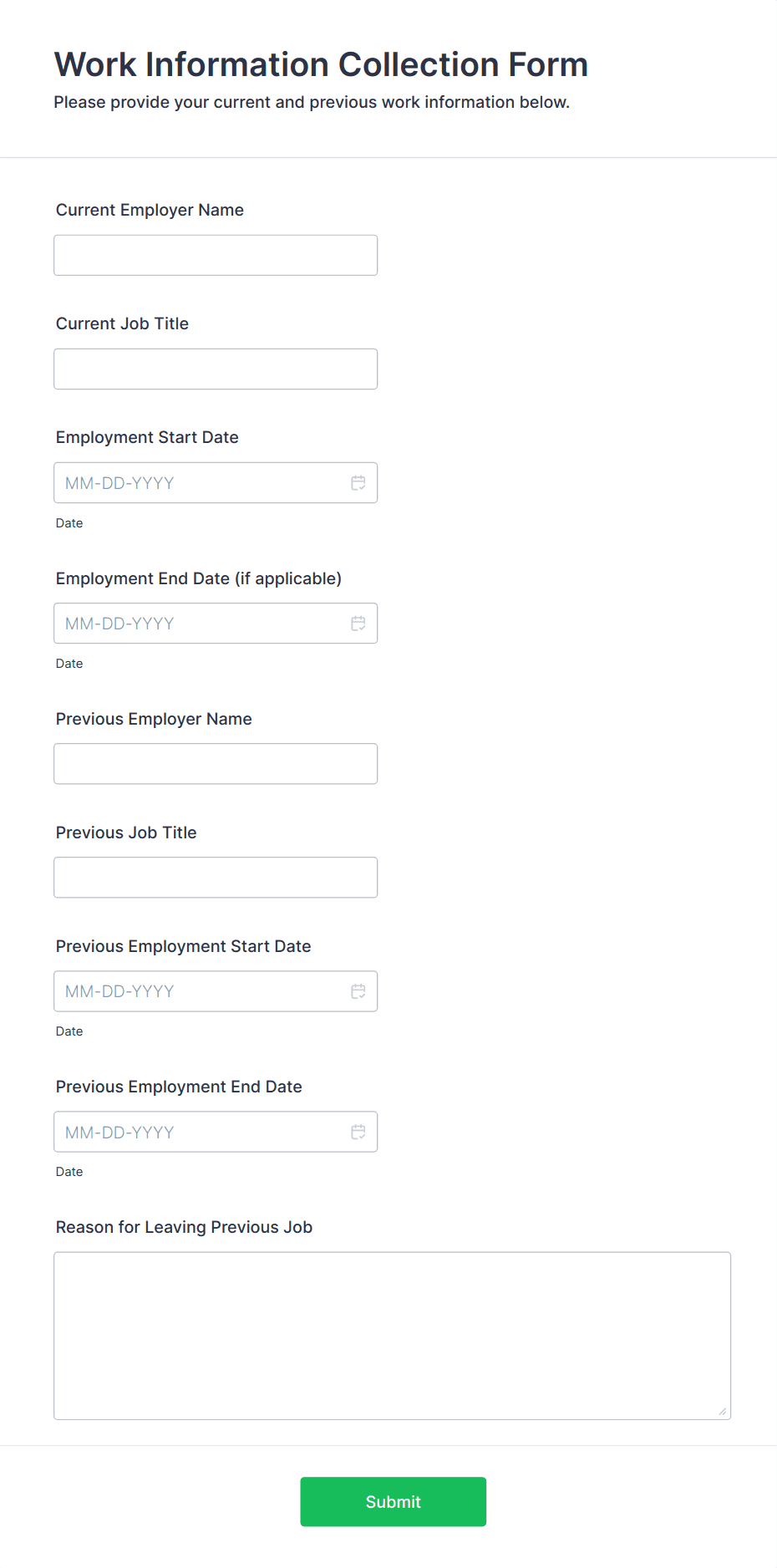Open the calendar picker for Employment Start Date
The height and width of the screenshot is (1568, 777).
tap(358, 482)
